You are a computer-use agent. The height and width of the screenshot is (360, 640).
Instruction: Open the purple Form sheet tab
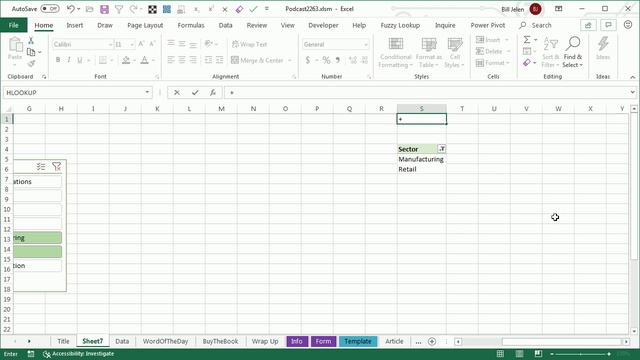point(323,341)
